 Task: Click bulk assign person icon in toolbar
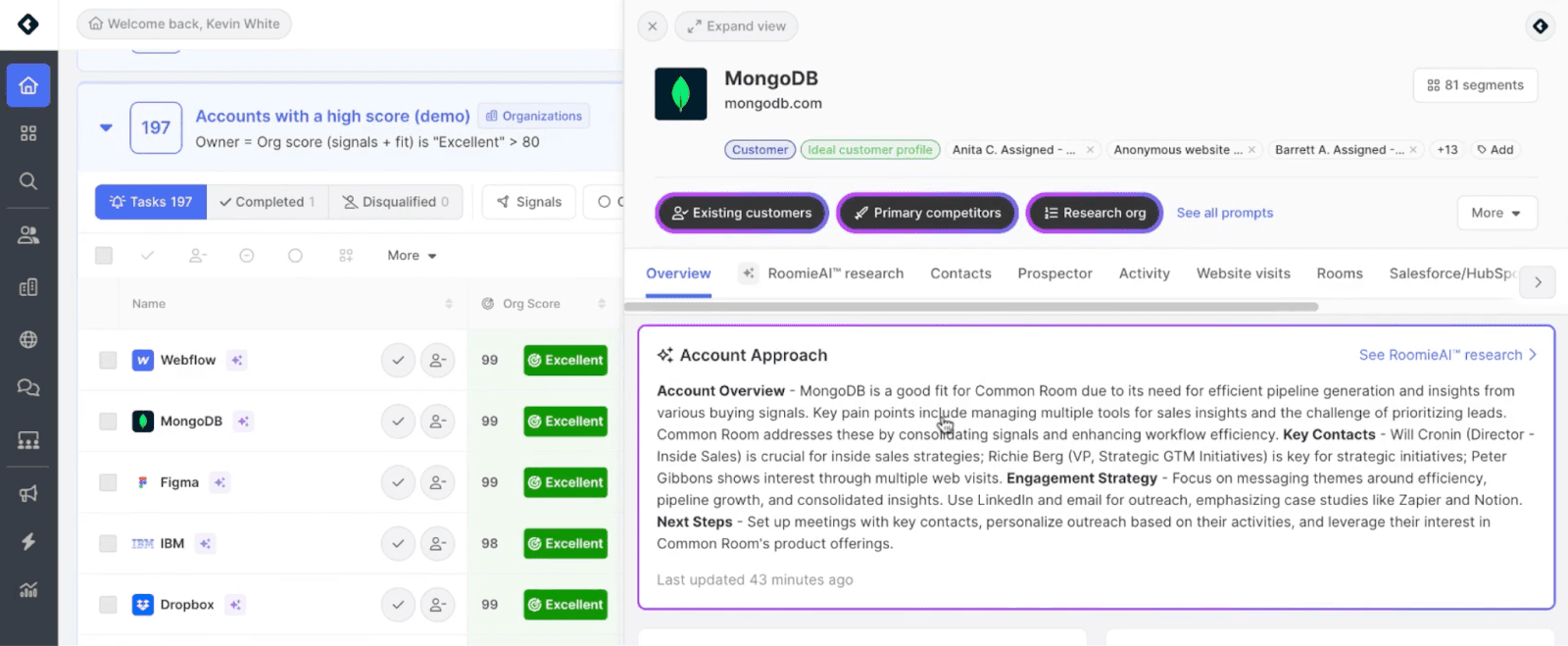coord(197,256)
